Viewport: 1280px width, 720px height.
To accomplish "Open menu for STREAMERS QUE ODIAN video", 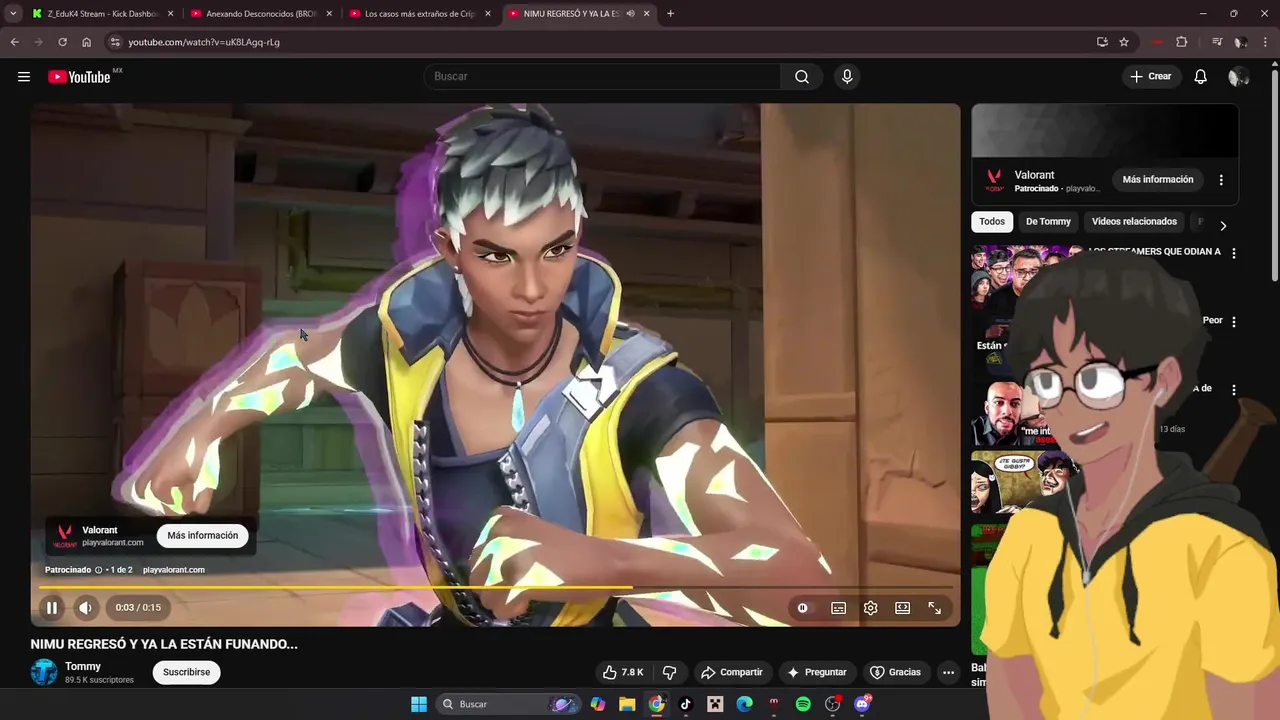I will pos(1234,253).
